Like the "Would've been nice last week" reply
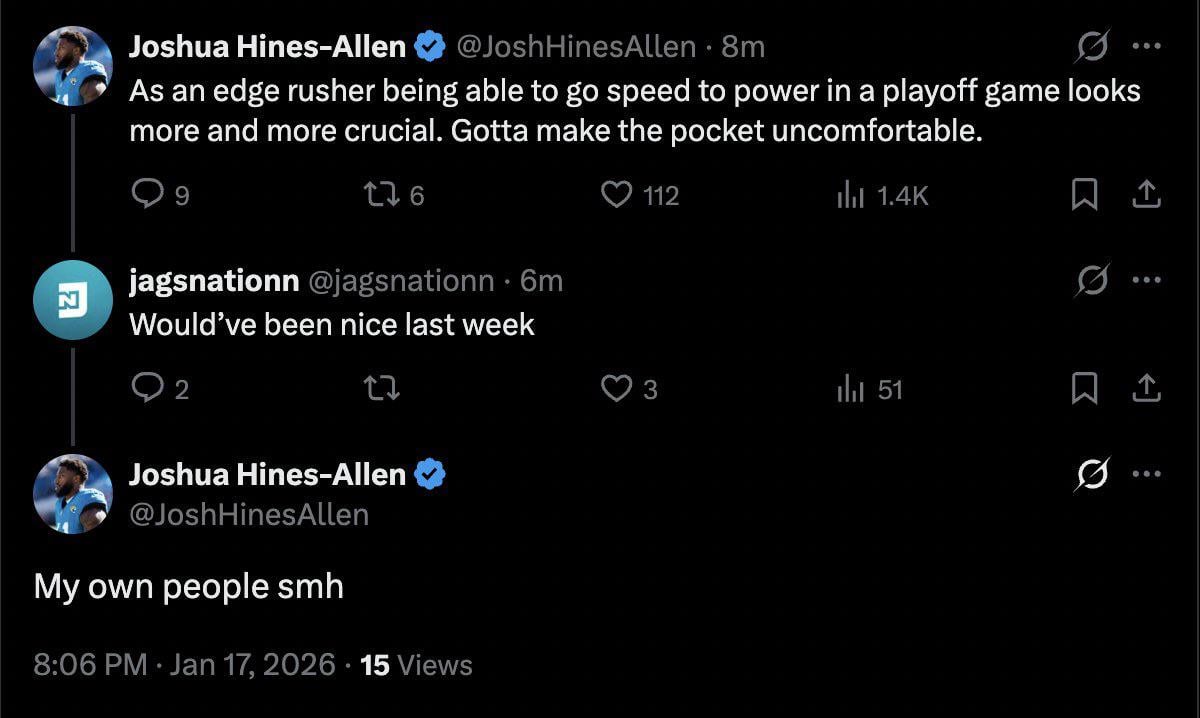Viewport: 1200px width, 718px height. (616, 388)
